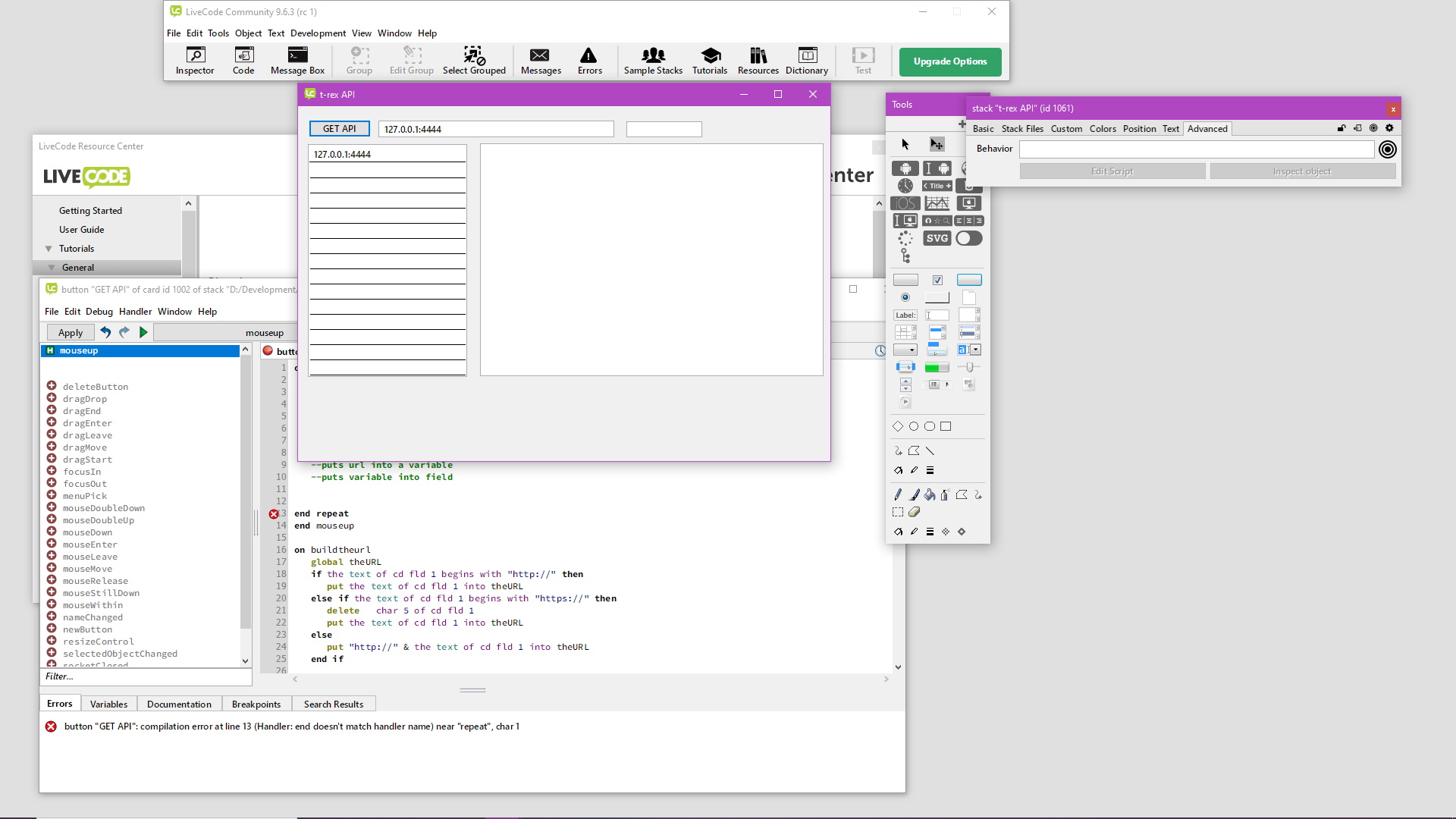Screen dimensions: 1456x819
Task: Open the inspector settings gear
Action: tap(1389, 128)
